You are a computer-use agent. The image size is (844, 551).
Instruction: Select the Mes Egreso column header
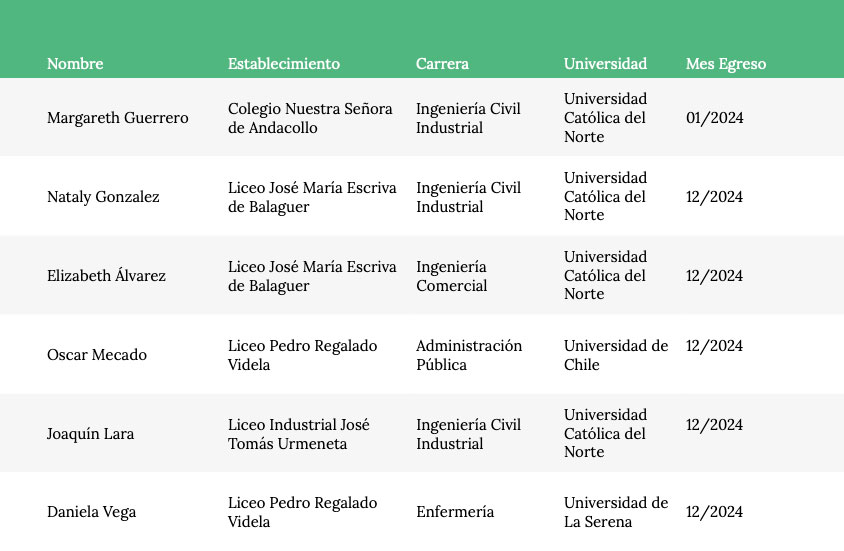point(726,64)
